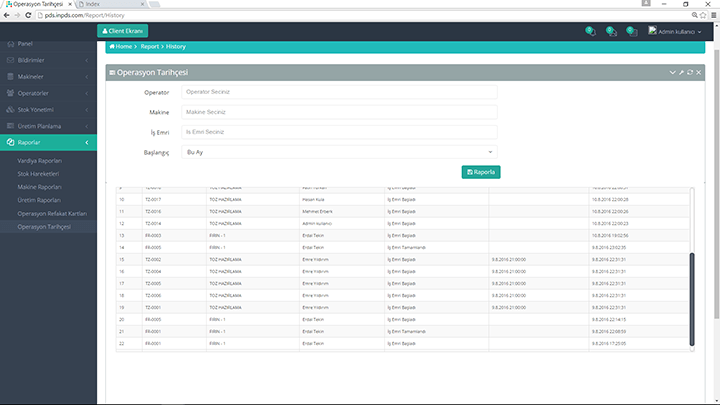Click the browser back arrow
Viewport: 720px width, 405px height.
pyautogui.click(x=6, y=15)
